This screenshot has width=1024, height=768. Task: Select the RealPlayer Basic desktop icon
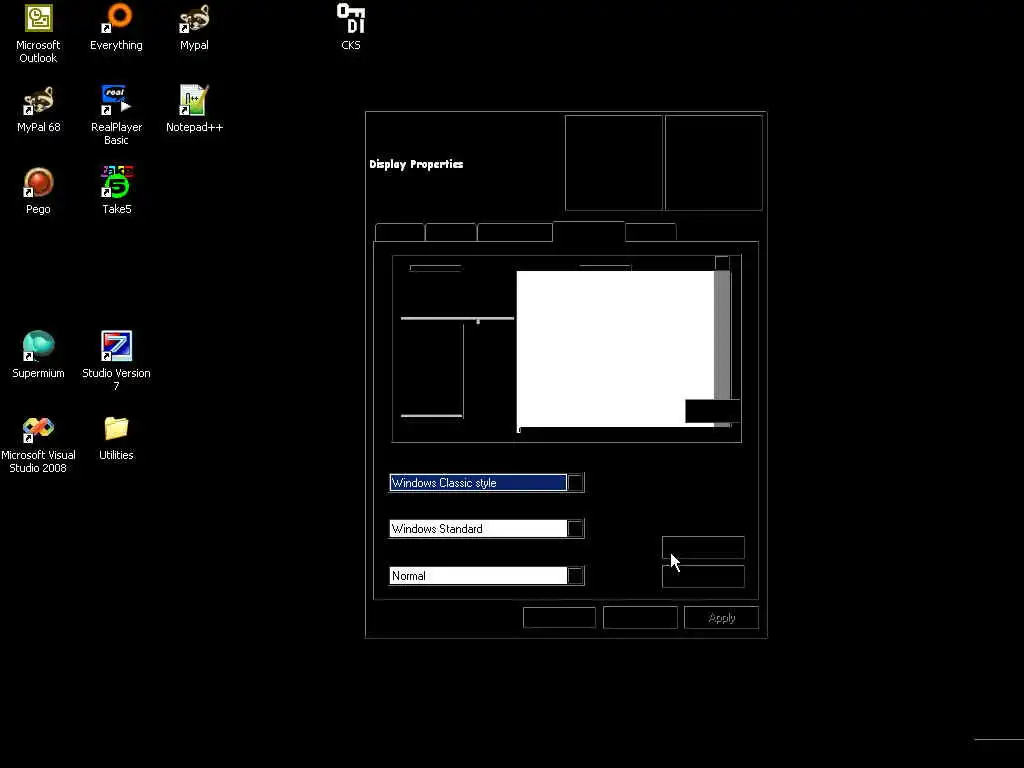116,116
